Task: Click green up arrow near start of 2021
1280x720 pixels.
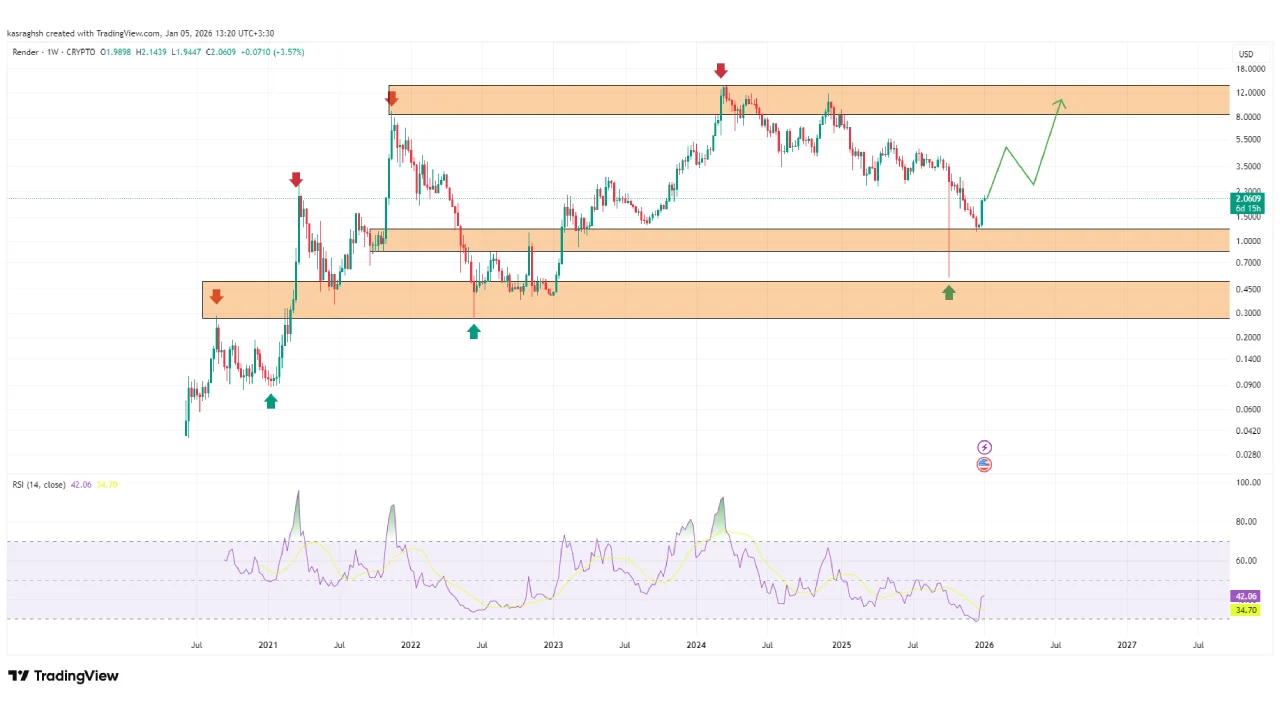Action: 271,401
